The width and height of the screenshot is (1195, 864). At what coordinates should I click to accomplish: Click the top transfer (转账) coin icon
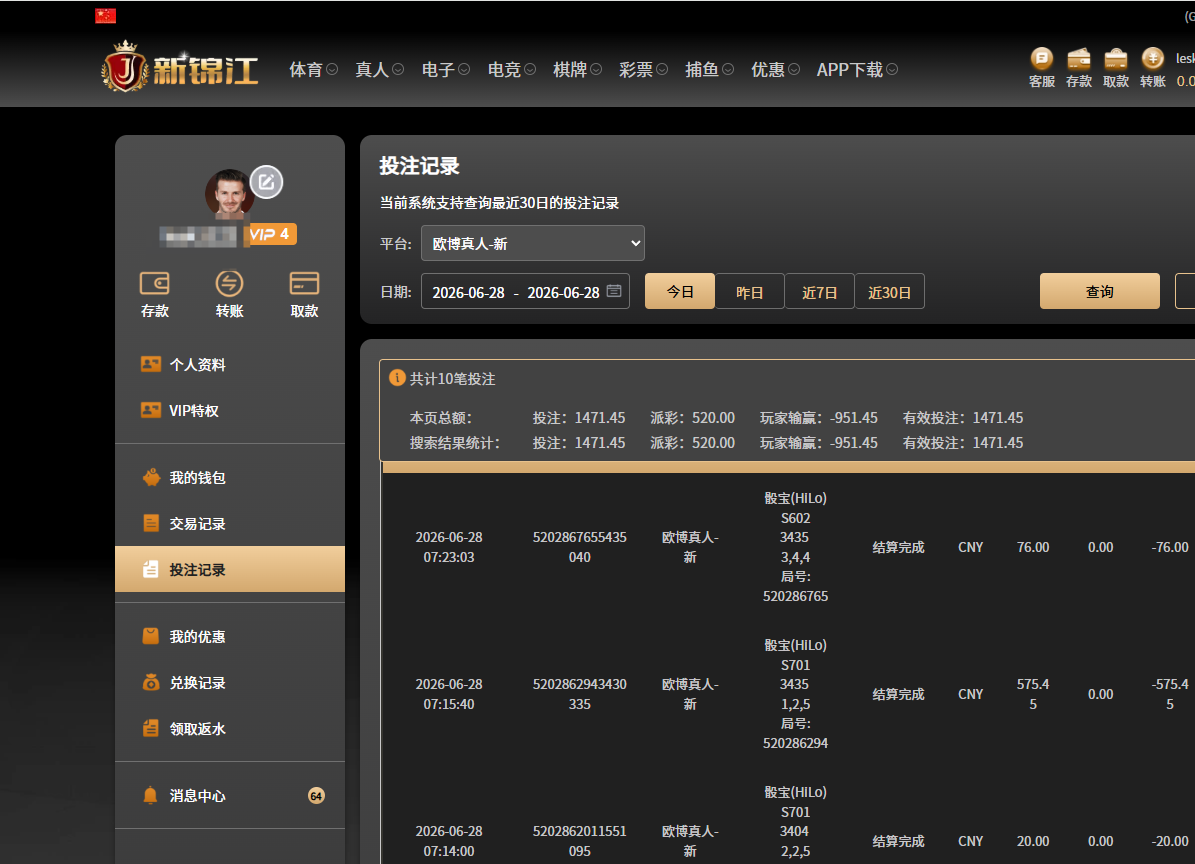[x=1152, y=59]
